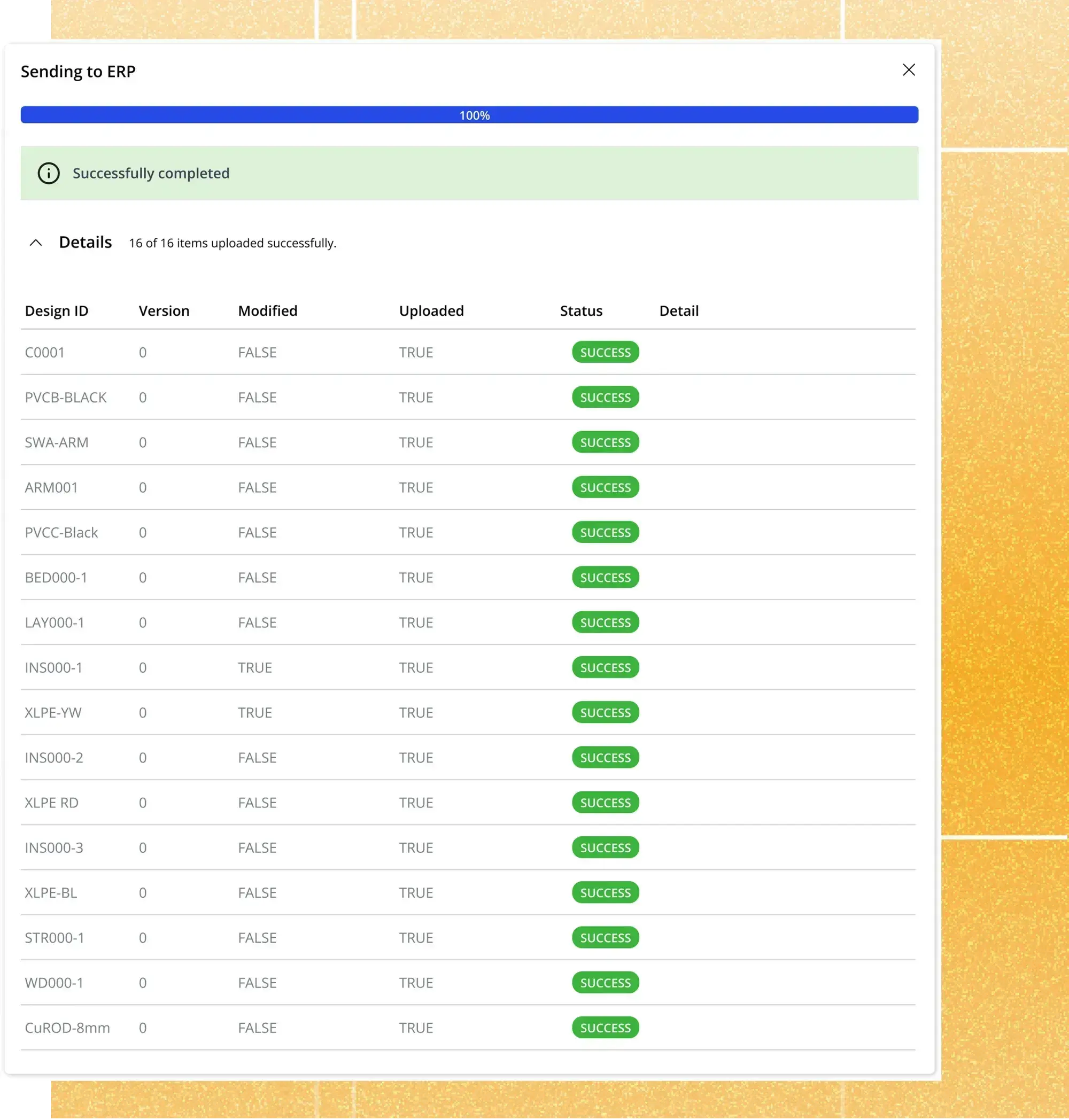
Task: Collapse the Details section chevron
Action: tap(36, 243)
